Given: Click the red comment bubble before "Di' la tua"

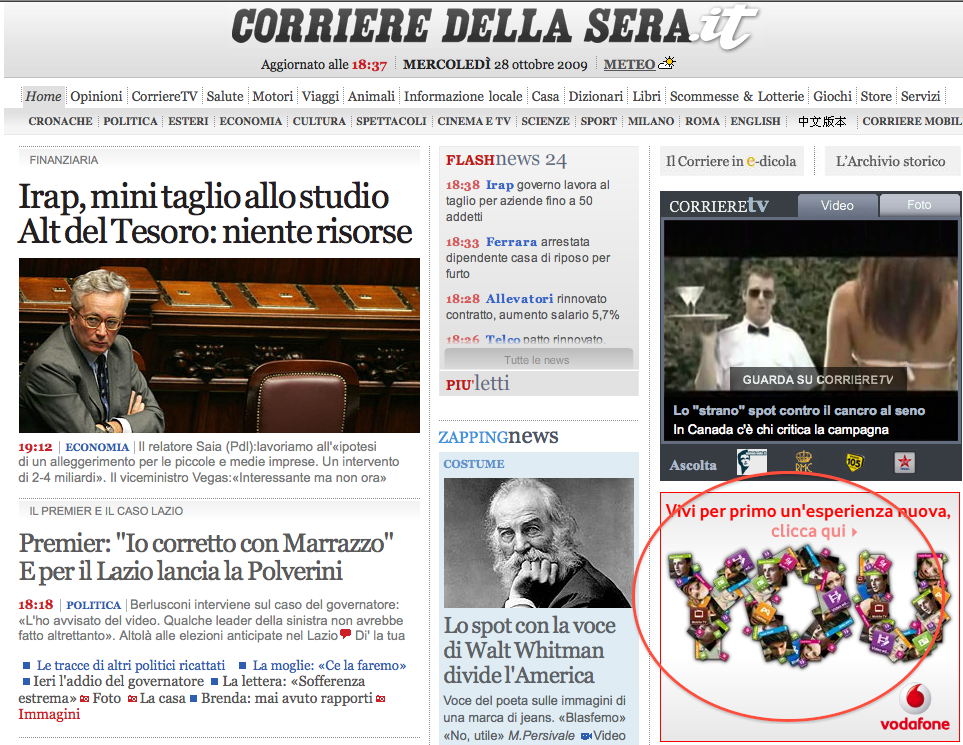Looking at the screenshot, I should tap(345, 635).
